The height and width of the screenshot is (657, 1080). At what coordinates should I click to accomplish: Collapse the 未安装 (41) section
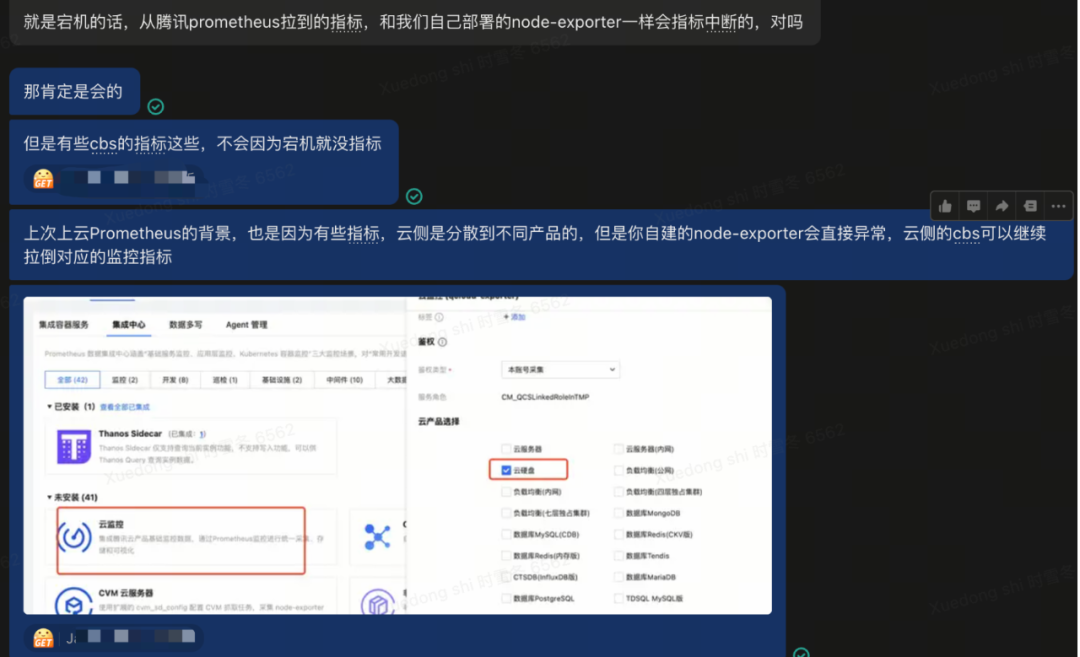point(50,497)
